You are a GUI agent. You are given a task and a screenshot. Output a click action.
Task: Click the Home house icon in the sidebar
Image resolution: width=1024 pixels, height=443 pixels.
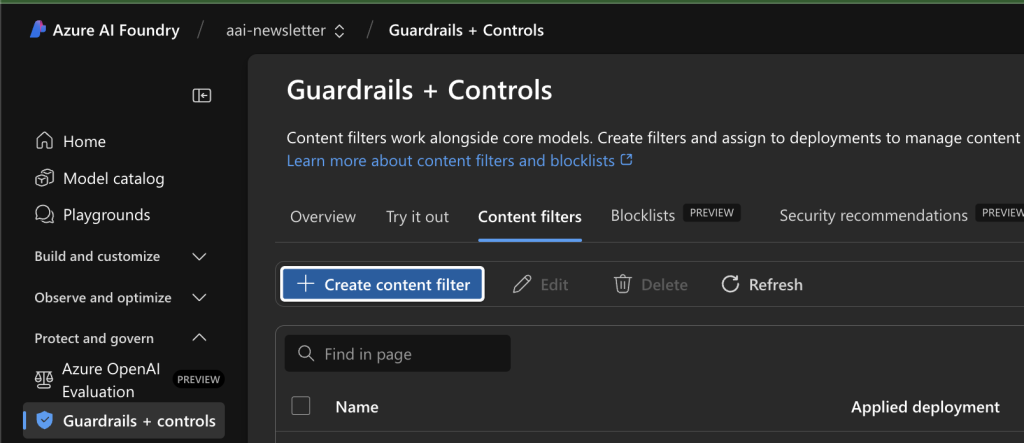pyautogui.click(x=44, y=141)
